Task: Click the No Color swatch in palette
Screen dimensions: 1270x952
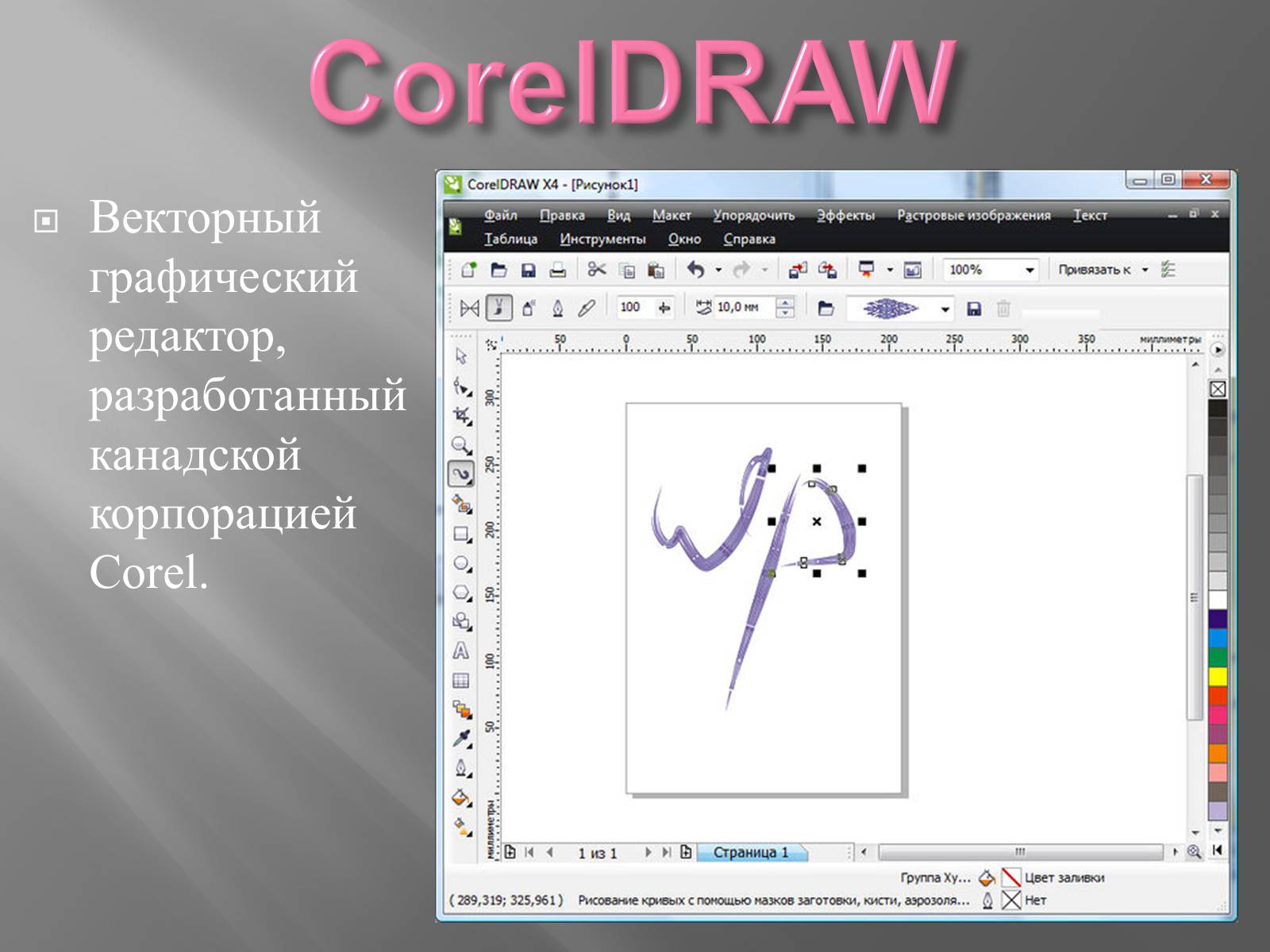Action: (1218, 389)
